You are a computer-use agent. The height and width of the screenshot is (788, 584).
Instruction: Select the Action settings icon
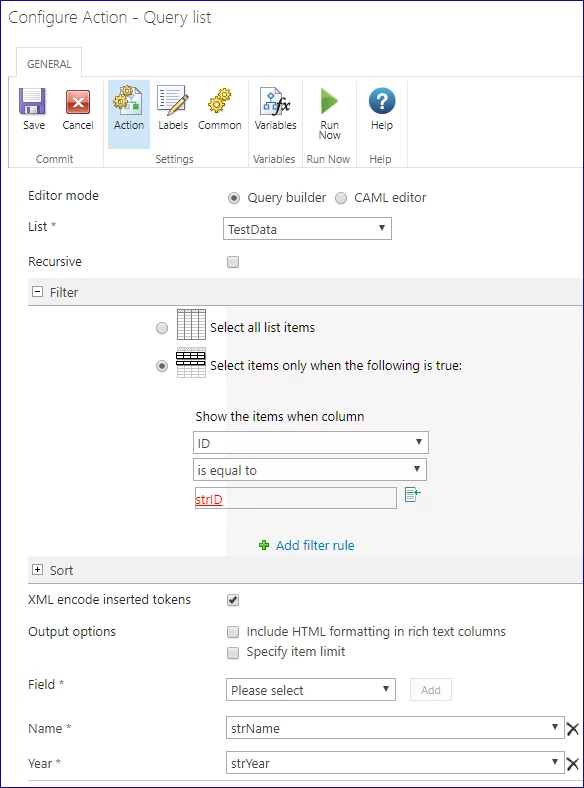click(x=128, y=100)
